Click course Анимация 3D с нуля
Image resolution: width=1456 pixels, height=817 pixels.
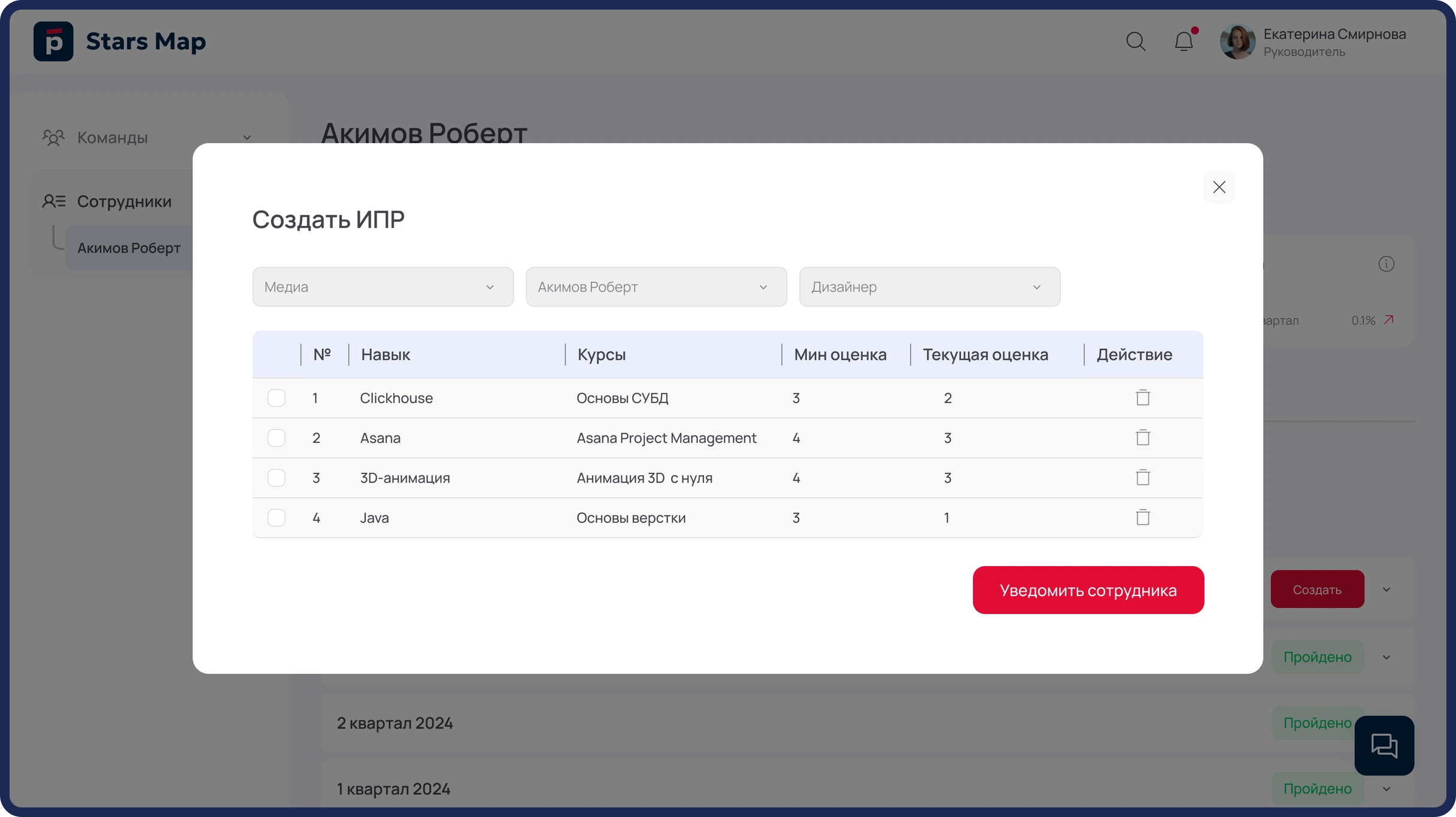pos(644,478)
